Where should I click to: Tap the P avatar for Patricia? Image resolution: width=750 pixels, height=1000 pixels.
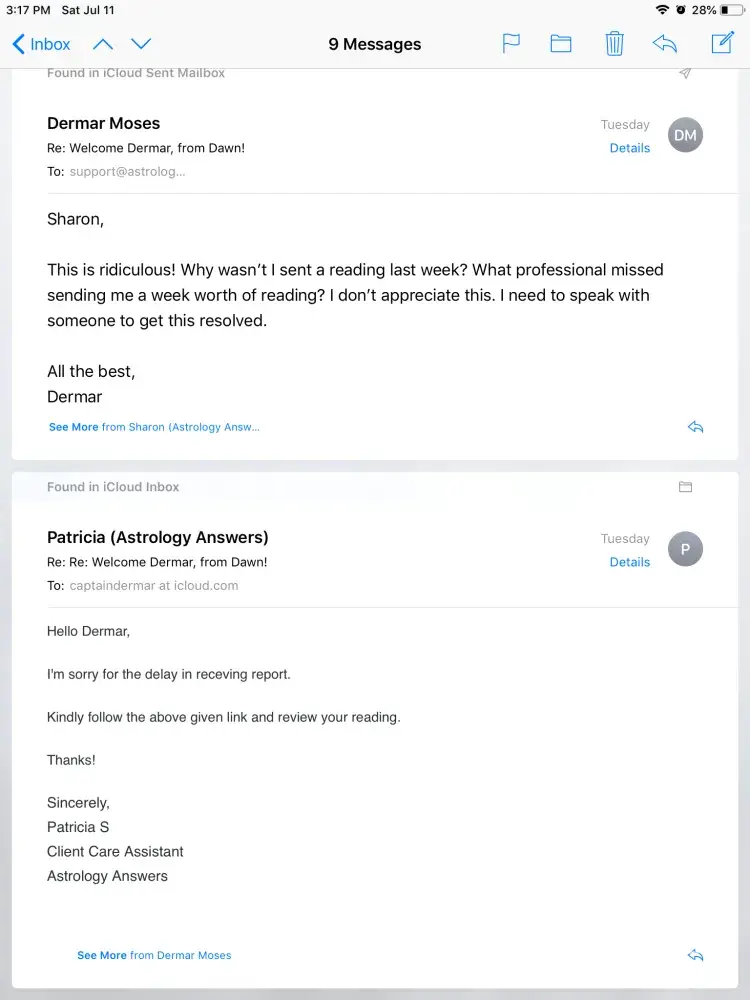pos(685,549)
